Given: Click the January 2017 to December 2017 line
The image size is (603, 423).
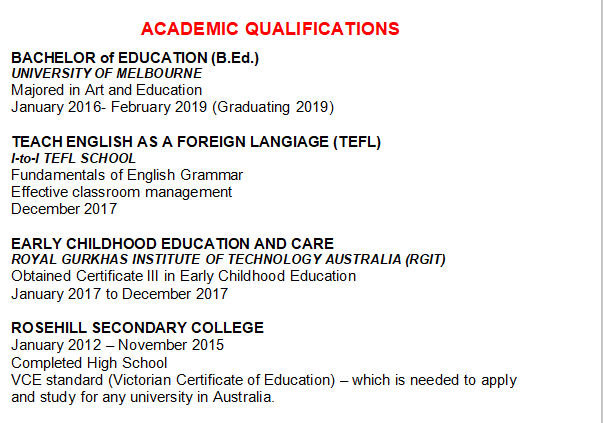Looking at the screenshot, I should 119,293.
